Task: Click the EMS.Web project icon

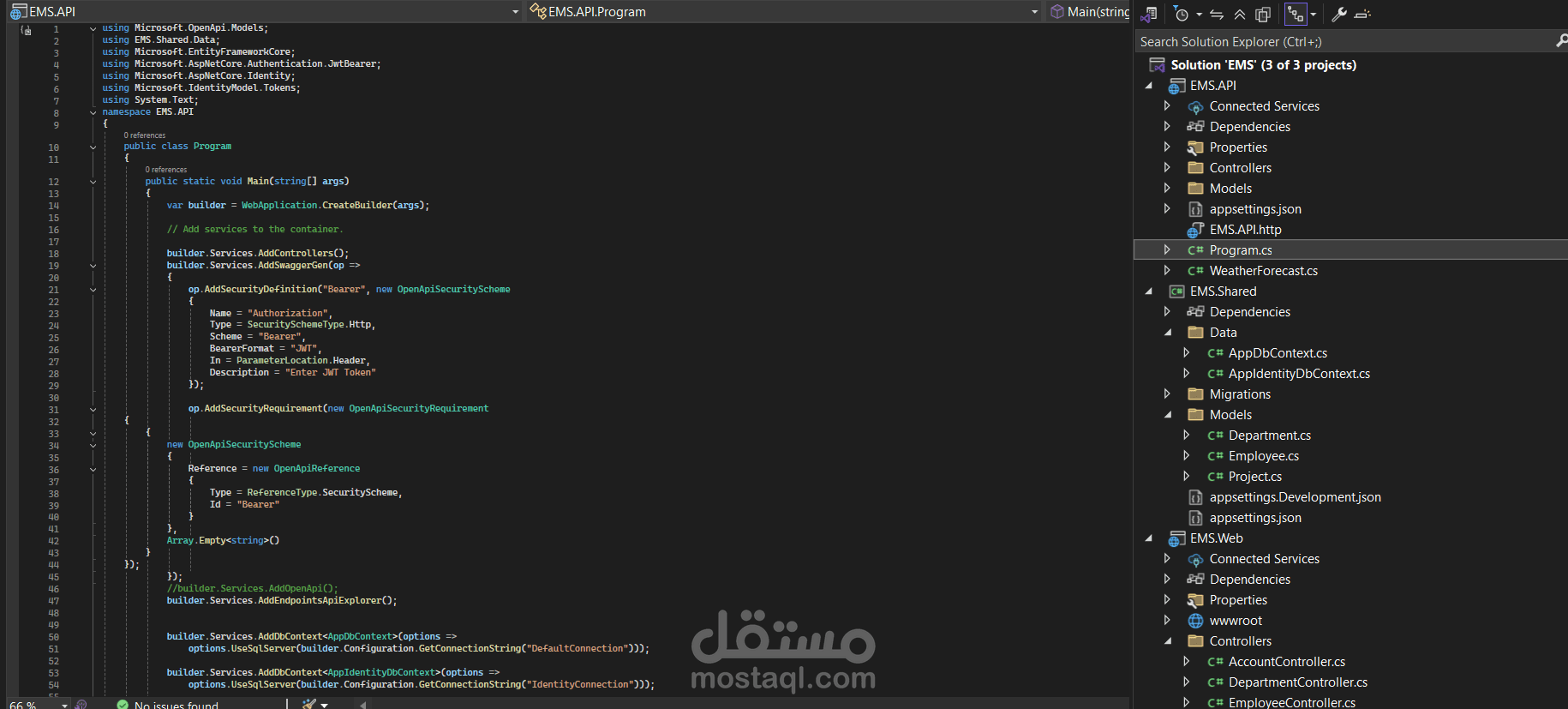Action: click(1176, 538)
